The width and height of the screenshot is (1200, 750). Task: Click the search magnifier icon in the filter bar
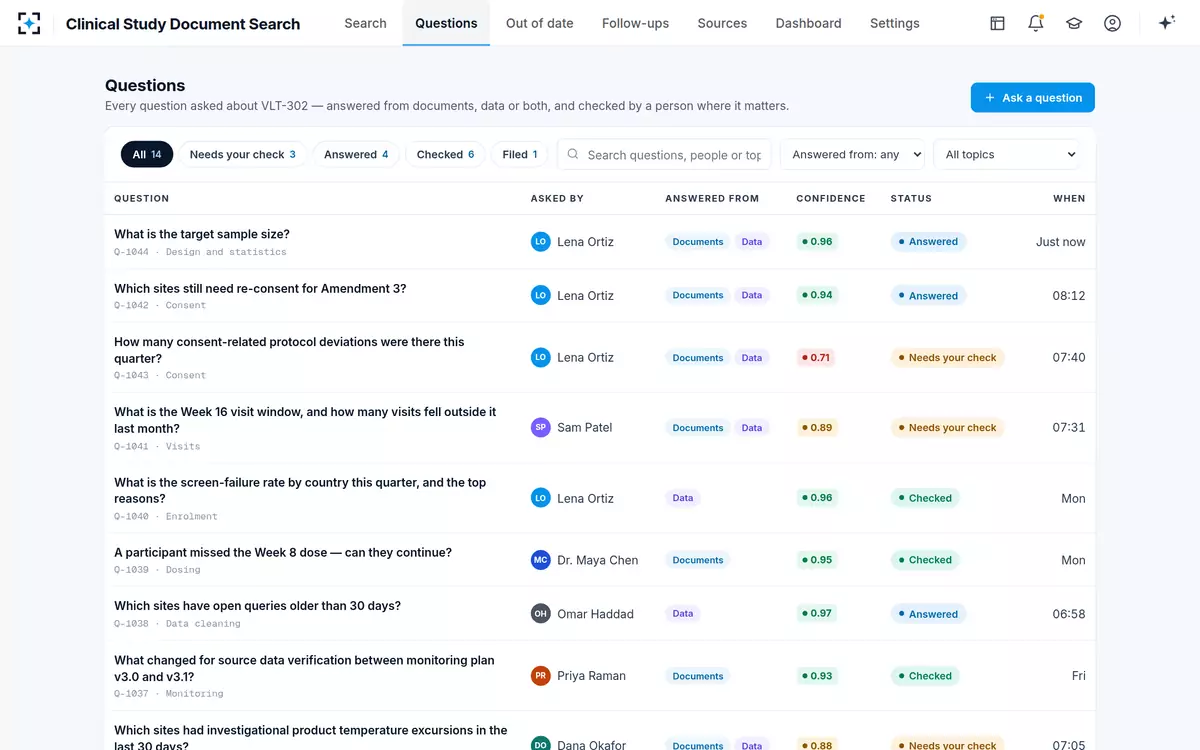[573, 155]
